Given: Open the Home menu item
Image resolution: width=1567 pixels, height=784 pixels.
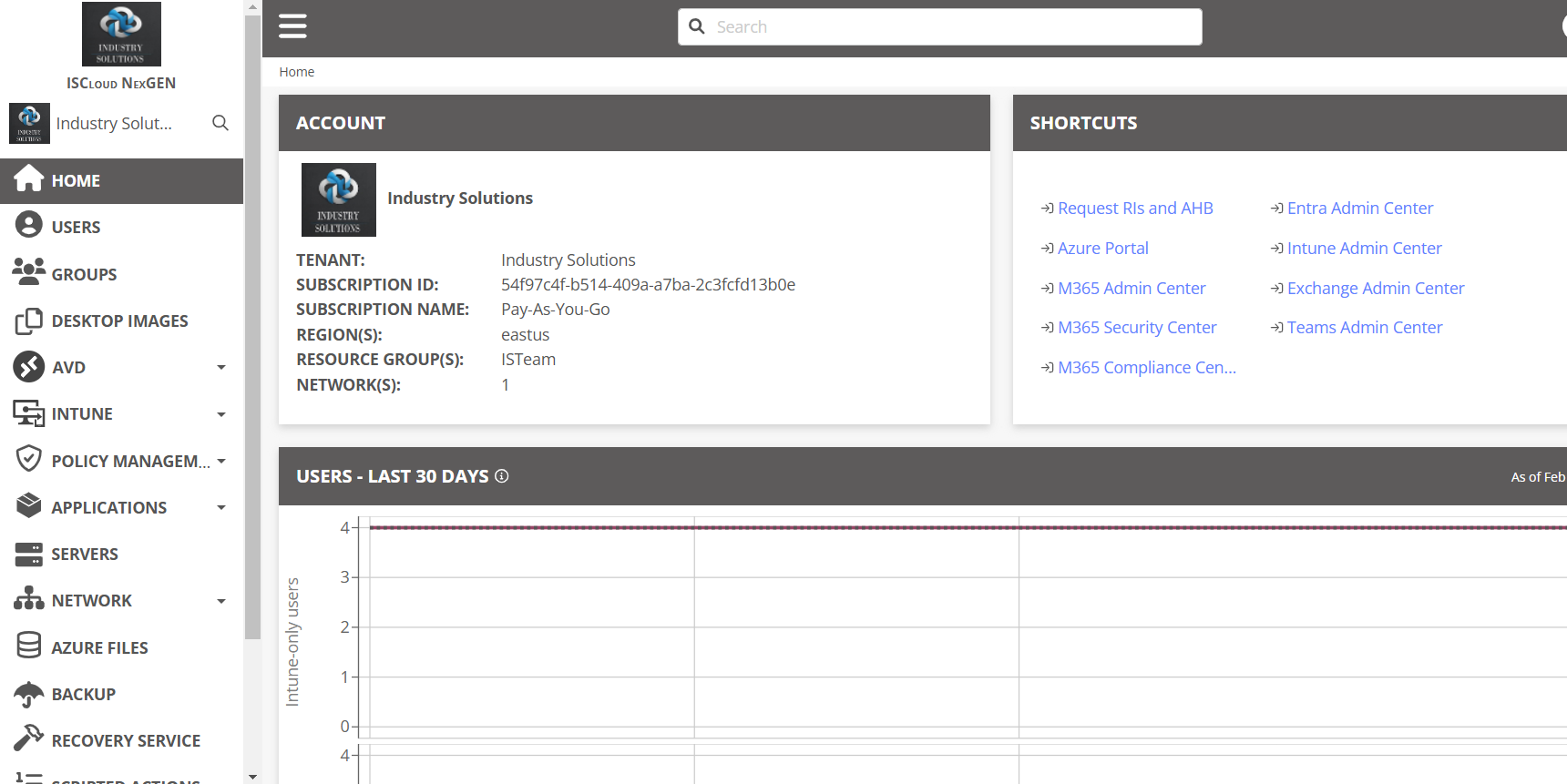Looking at the screenshot, I should pyautogui.click(x=76, y=181).
